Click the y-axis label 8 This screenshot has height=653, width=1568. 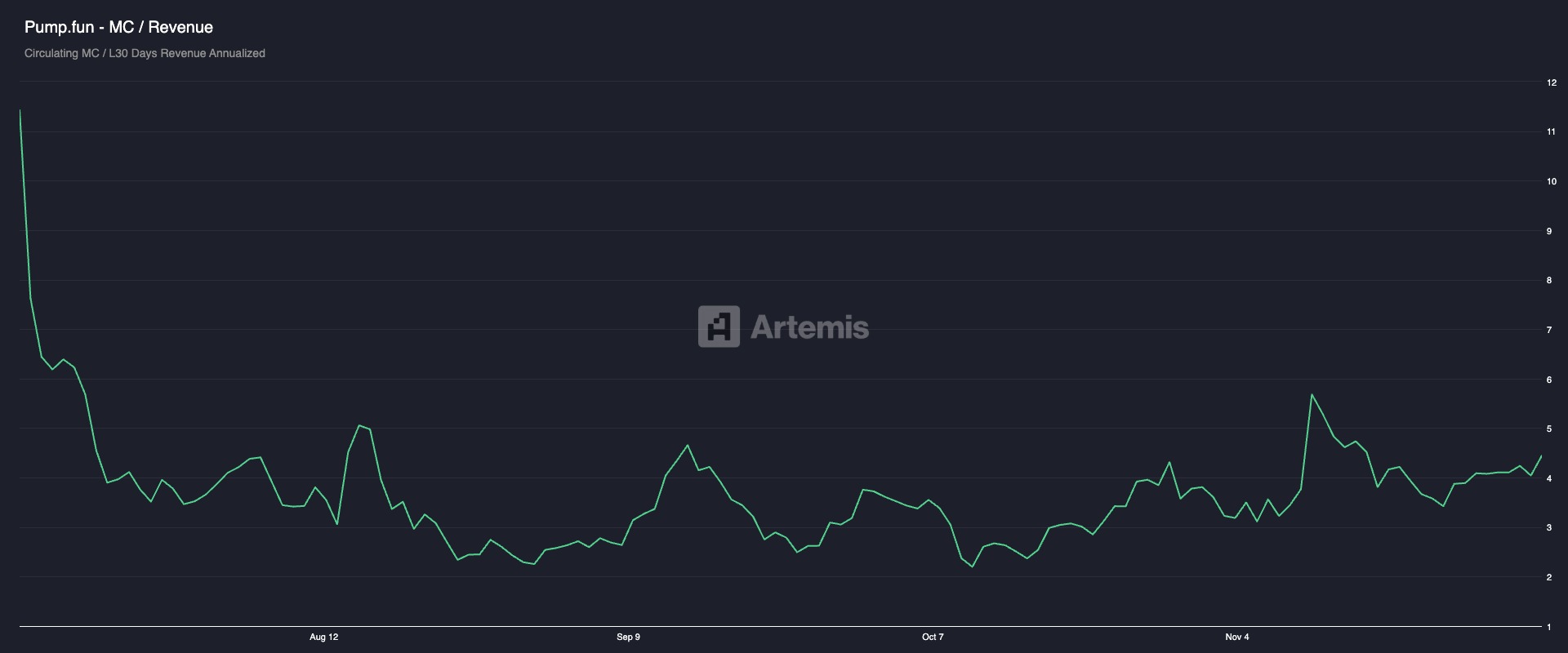click(x=1548, y=280)
